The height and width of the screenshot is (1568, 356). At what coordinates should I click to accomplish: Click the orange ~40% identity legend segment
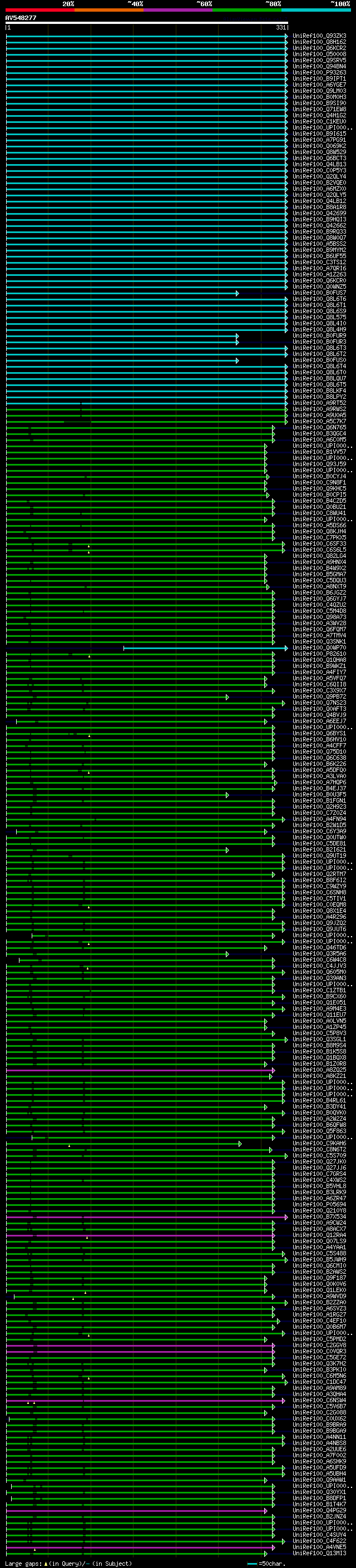(x=109, y=10)
